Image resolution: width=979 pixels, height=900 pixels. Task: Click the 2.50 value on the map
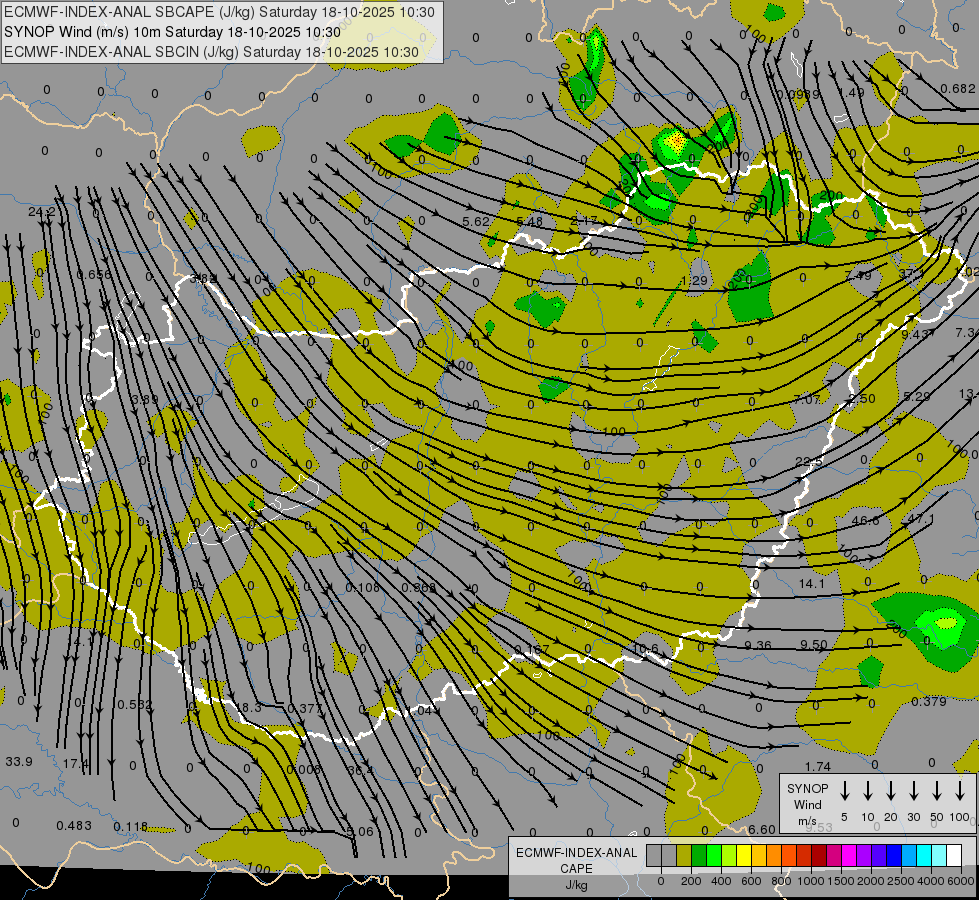[x=862, y=398]
